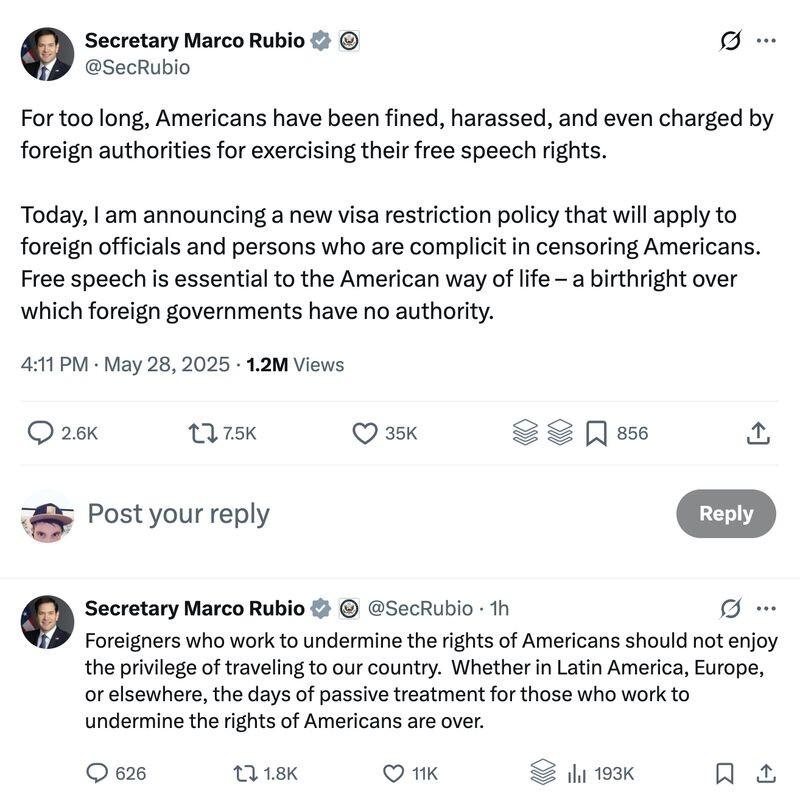The height and width of the screenshot is (812, 800).
Task: Click the stacked layers icon beside bookmark
Action: (559, 433)
